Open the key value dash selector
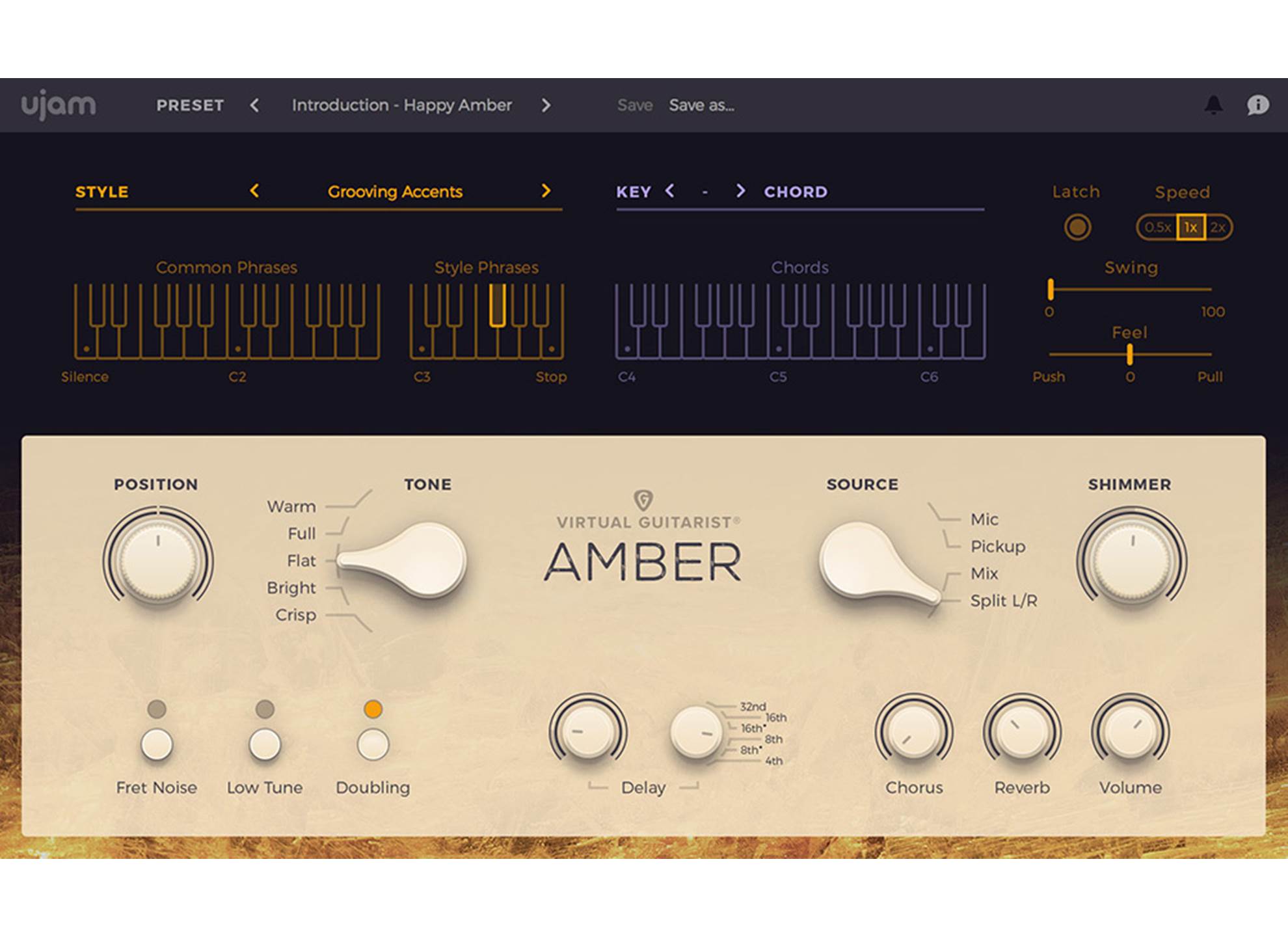 tap(705, 192)
